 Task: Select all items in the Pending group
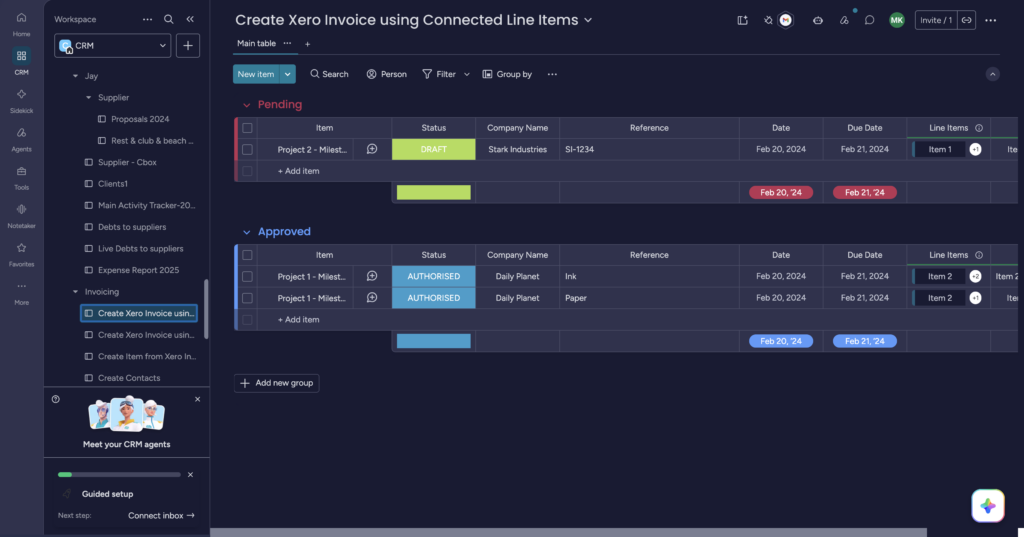tap(248, 128)
